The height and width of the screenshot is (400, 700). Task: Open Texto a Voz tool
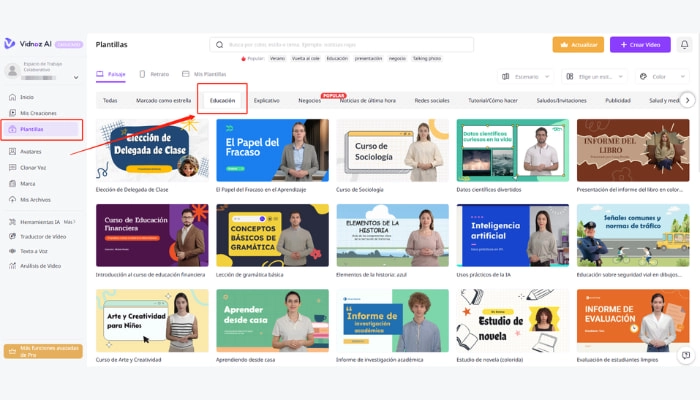[x=33, y=251]
